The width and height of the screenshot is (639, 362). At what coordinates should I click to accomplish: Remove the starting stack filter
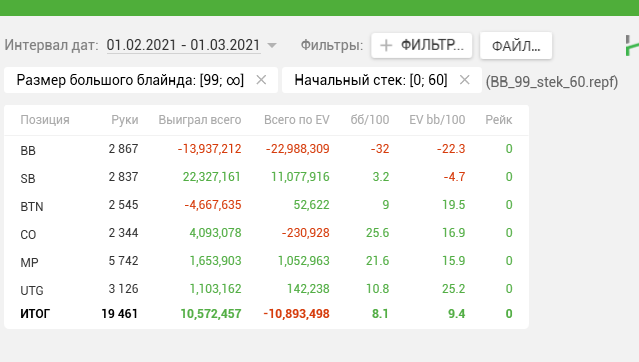click(465, 80)
